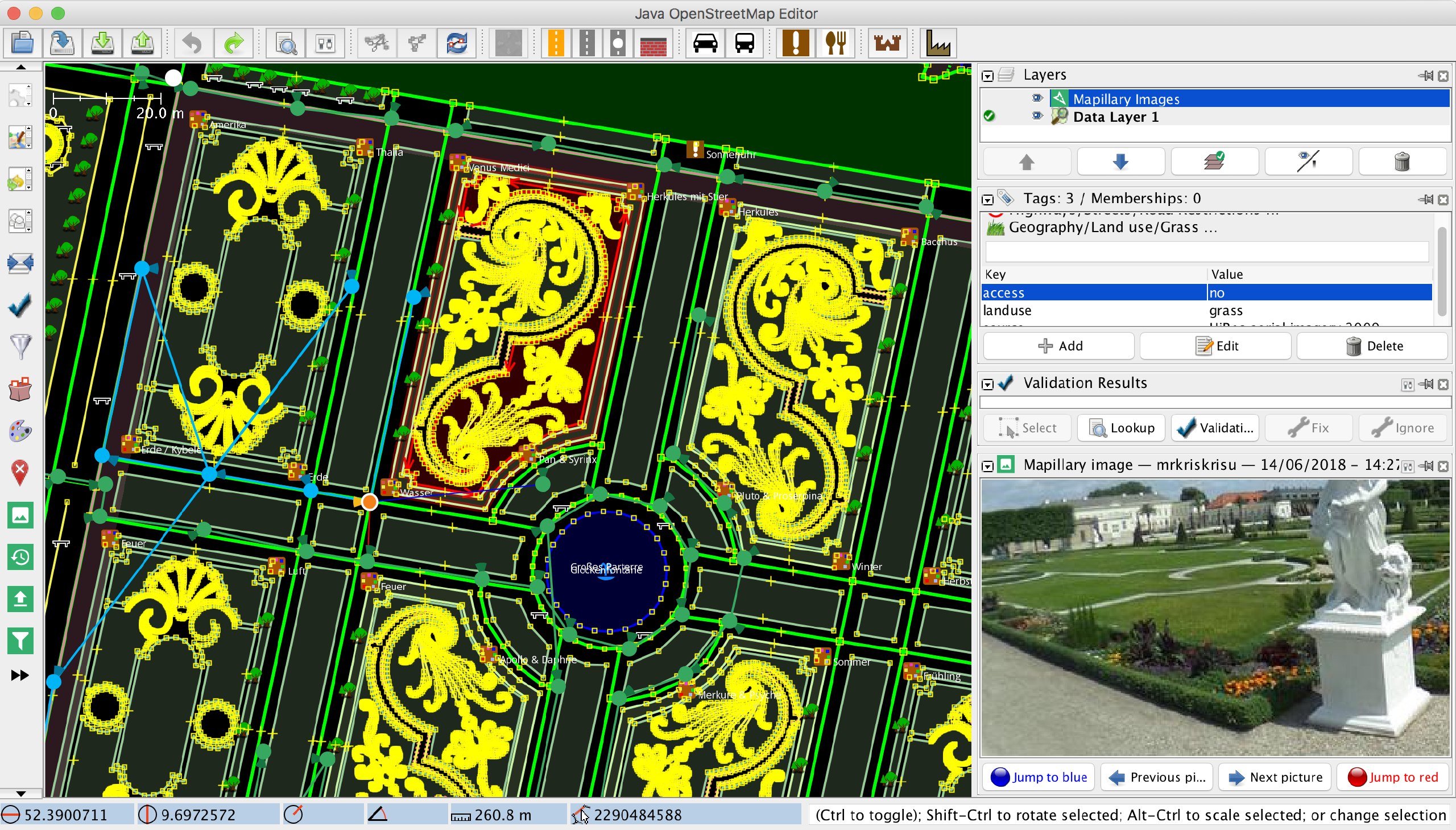The image size is (1456, 830).
Task: Toggle the funnel filter dialog in sidebar
Action: click(x=20, y=346)
